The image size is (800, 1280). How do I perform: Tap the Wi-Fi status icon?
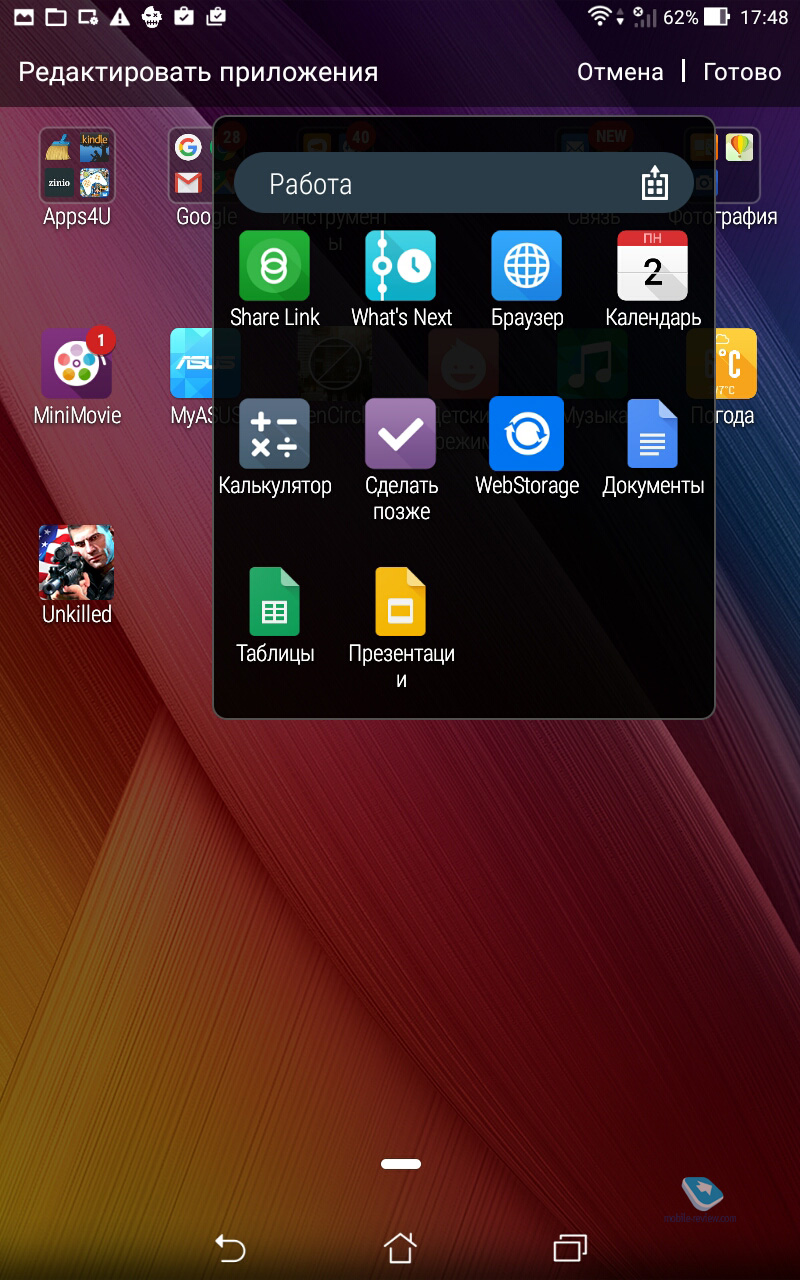pos(601,16)
